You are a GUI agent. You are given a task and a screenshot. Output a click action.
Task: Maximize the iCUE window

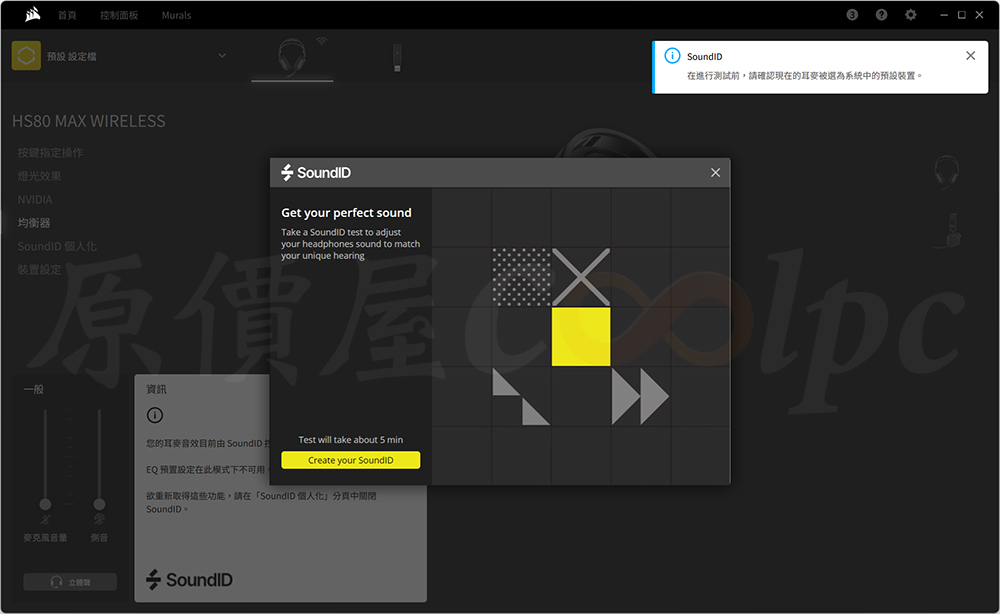coord(962,15)
